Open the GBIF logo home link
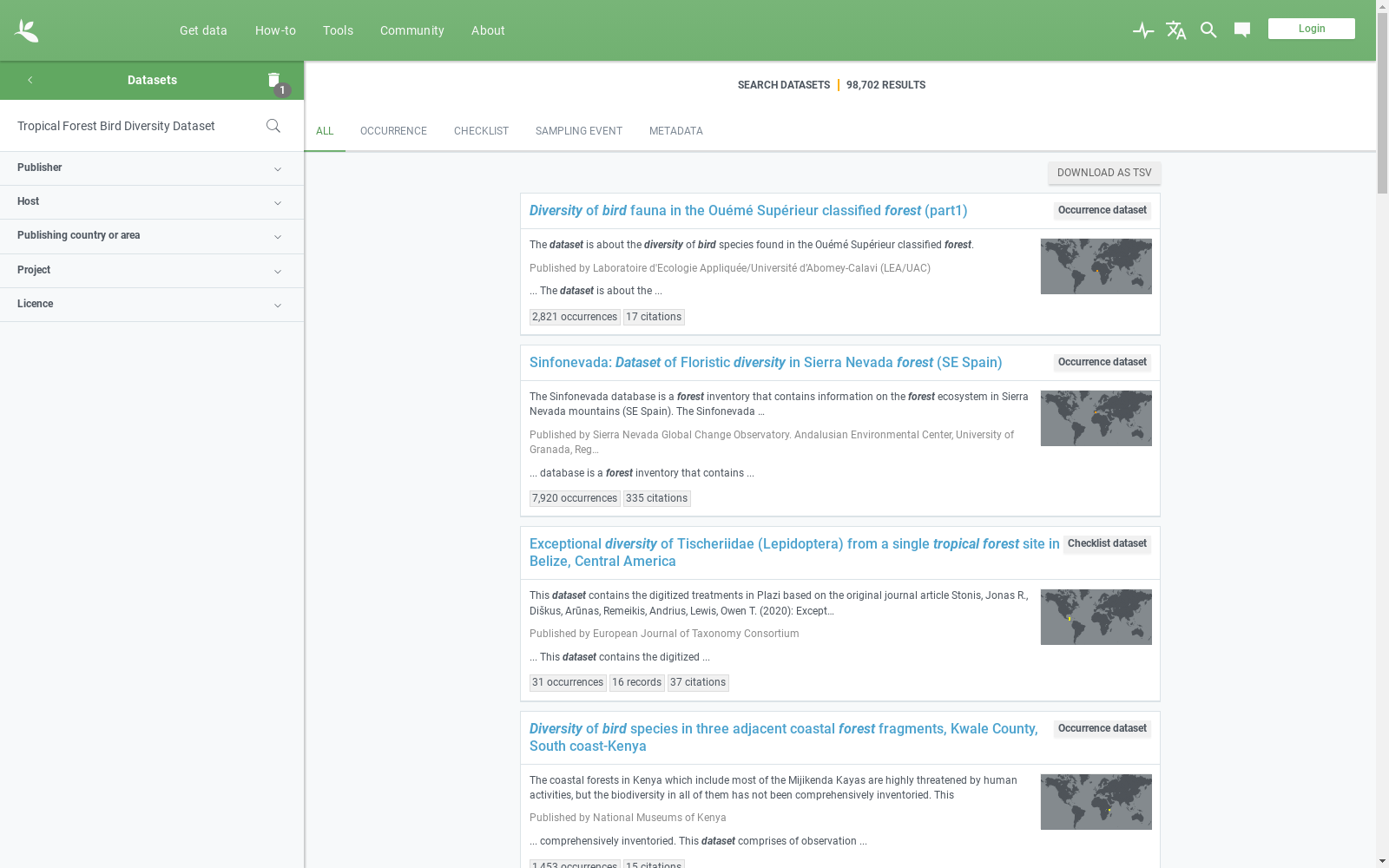Screen dimensions: 1389x868 (26, 30)
